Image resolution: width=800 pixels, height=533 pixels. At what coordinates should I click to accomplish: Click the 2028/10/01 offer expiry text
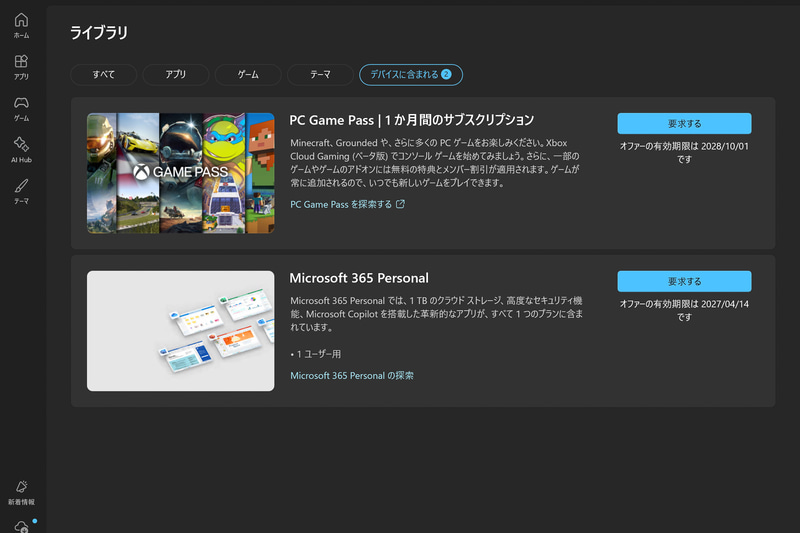(684, 153)
